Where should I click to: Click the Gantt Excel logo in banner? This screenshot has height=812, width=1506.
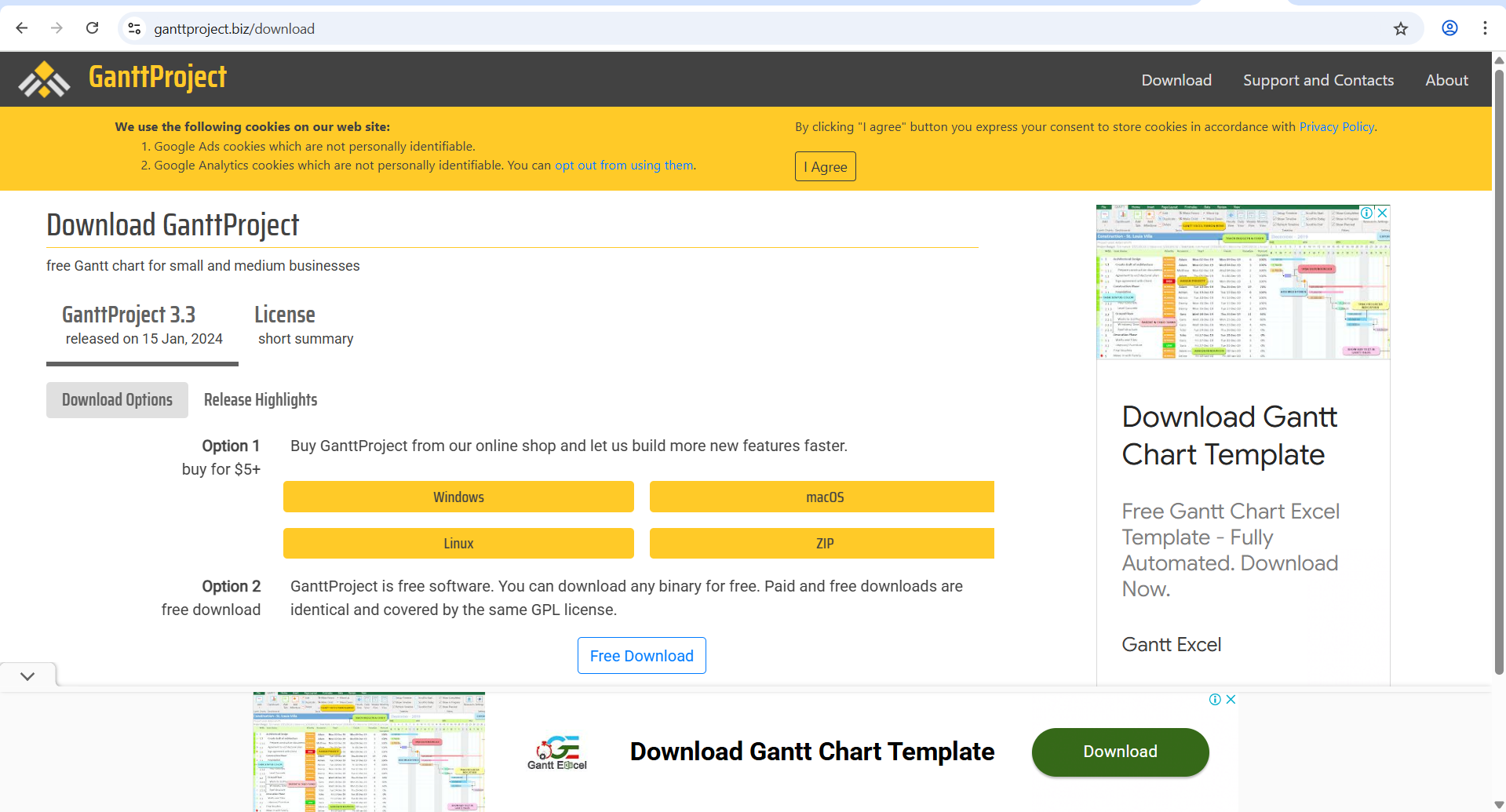point(557,752)
